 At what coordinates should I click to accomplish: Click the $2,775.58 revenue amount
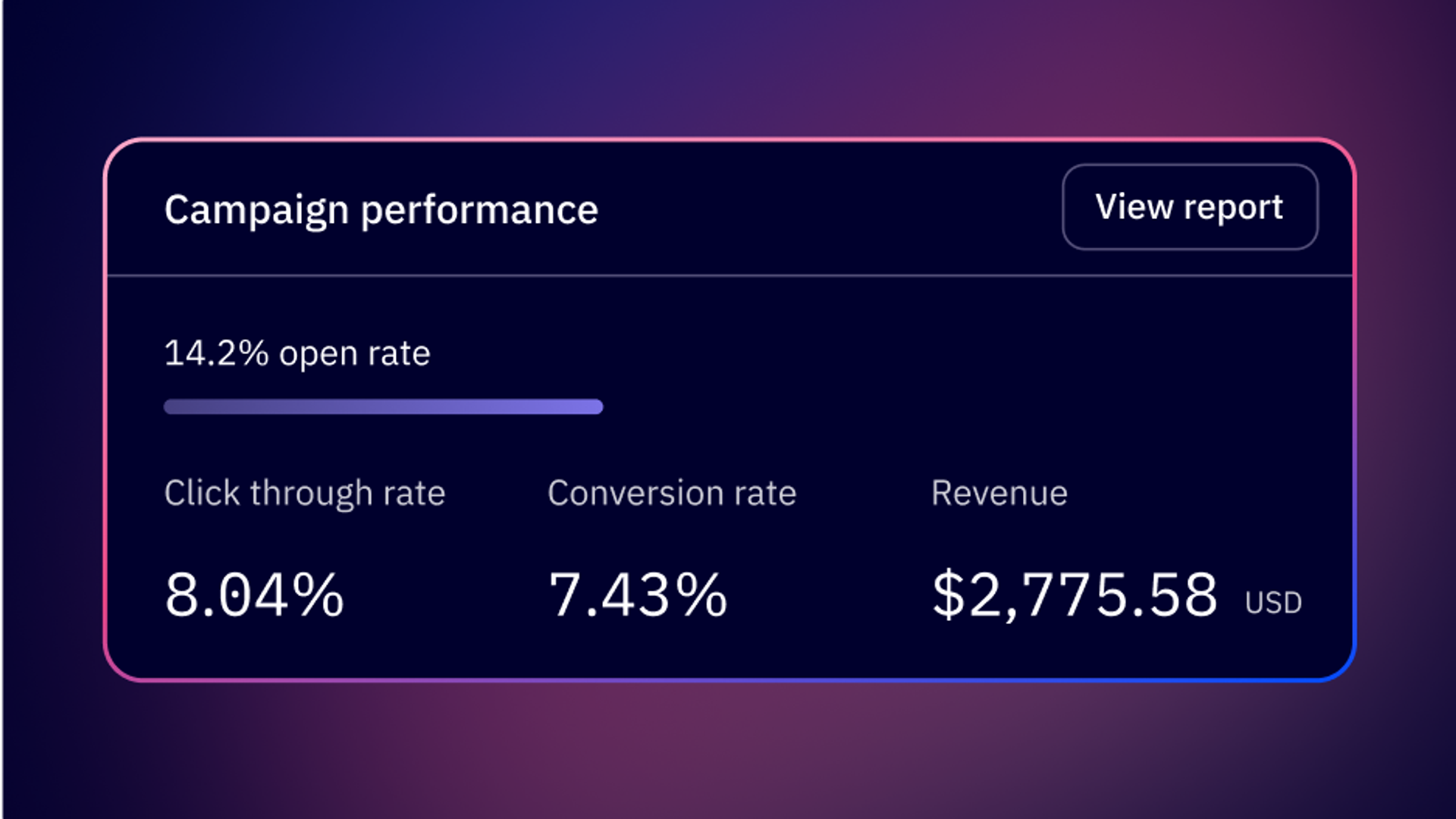coord(1075,595)
